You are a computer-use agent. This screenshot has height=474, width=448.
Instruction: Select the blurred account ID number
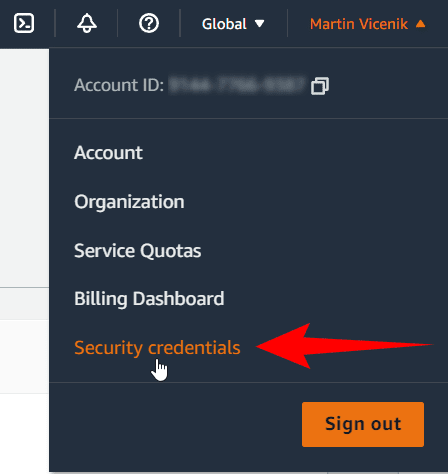[x=236, y=85]
